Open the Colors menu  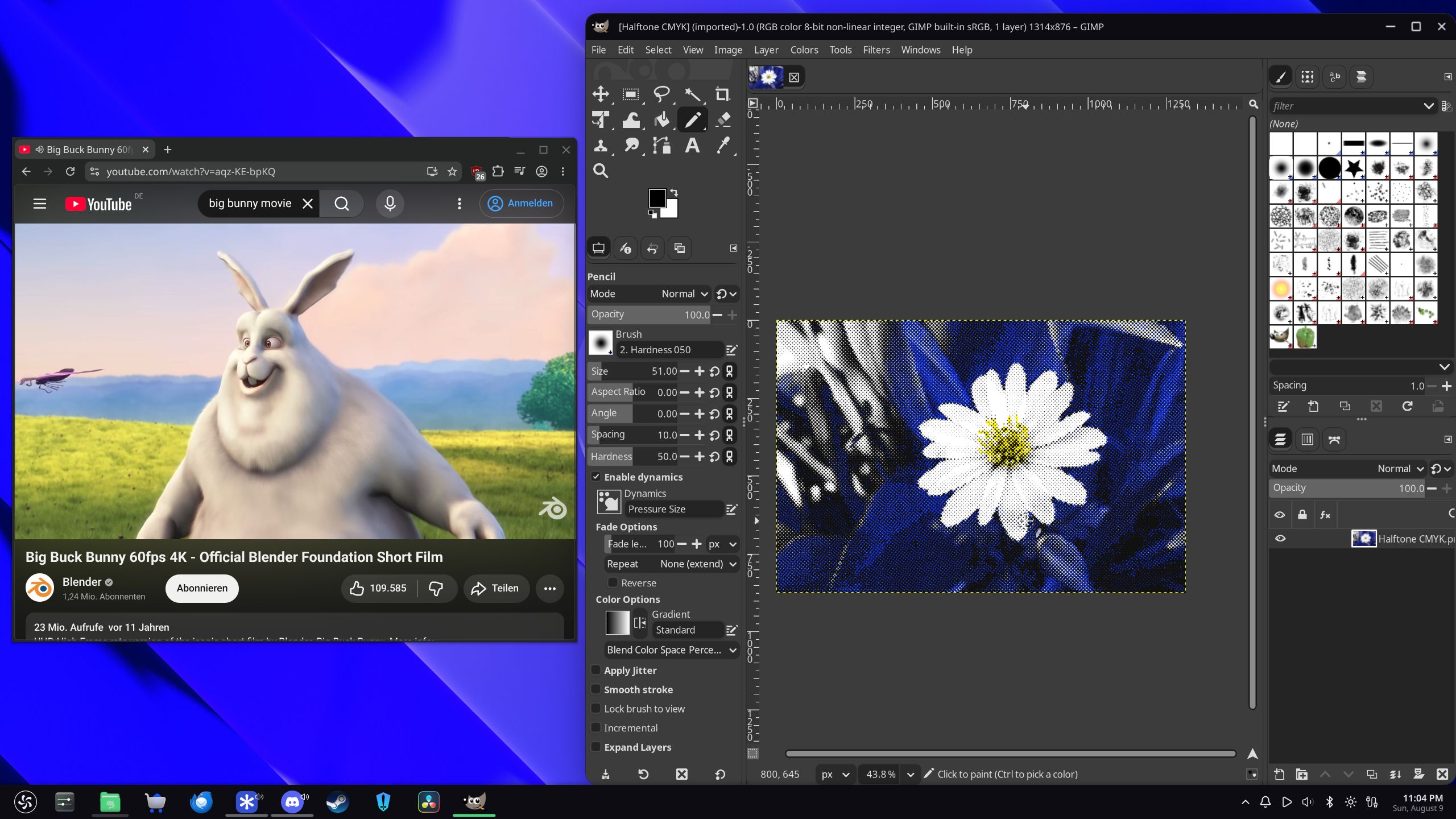pos(804,50)
